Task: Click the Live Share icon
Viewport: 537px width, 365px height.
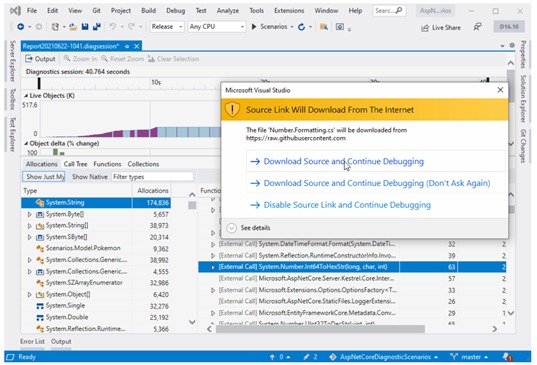Action: coord(425,28)
